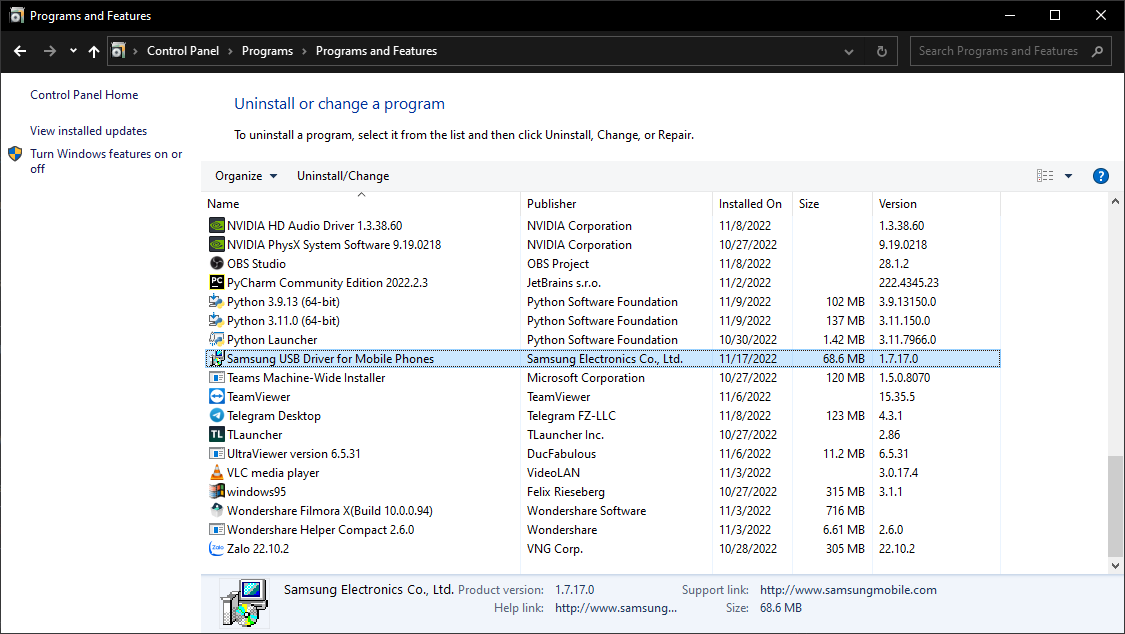Click the TLauncher program icon
Screen dimensions: 1125x634
click(217, 435)
